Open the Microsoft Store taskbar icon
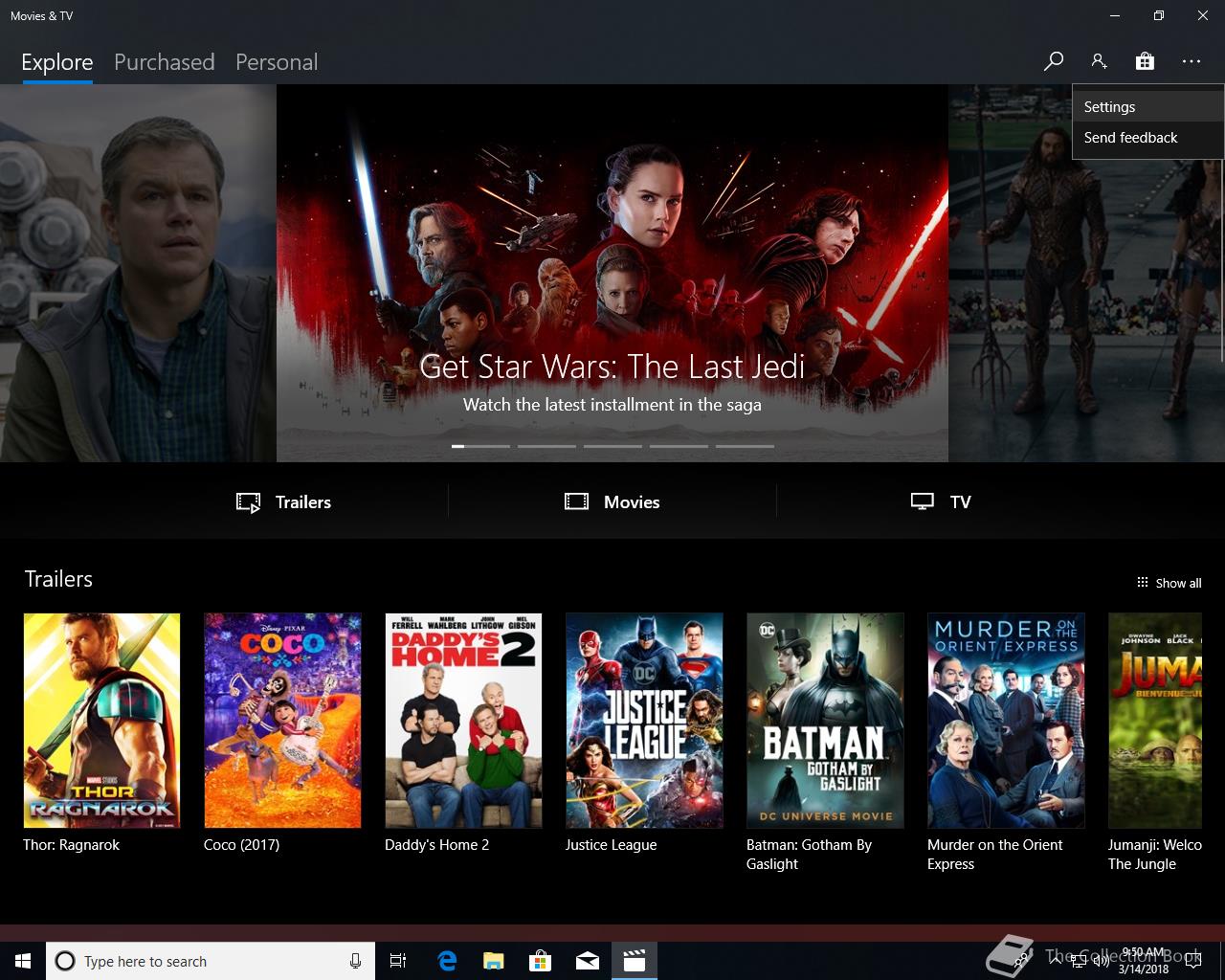This screenshot has height=980, width=1225. 540,961
